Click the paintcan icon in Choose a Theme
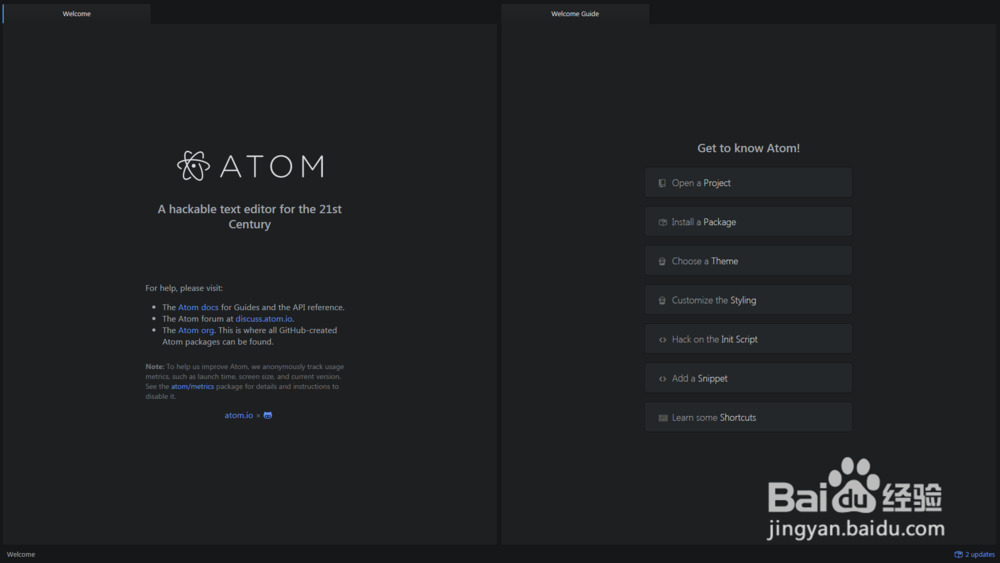1000x563 pixels. (662, 261)
